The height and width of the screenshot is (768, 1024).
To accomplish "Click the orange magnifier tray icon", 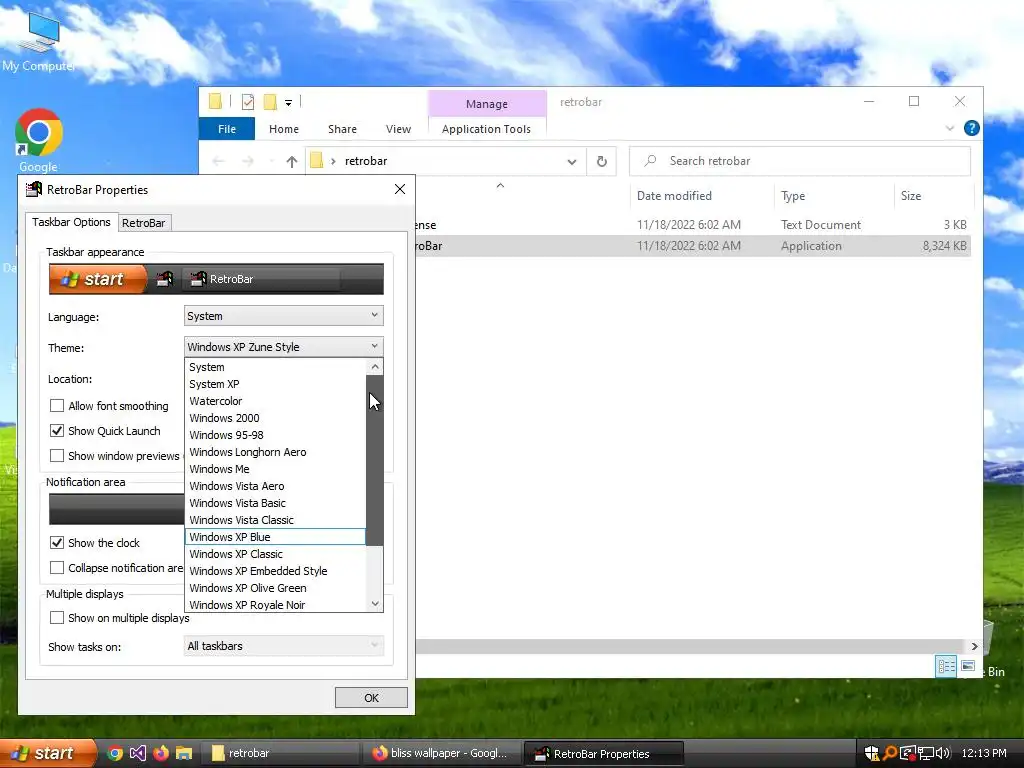I will point(889,753).
